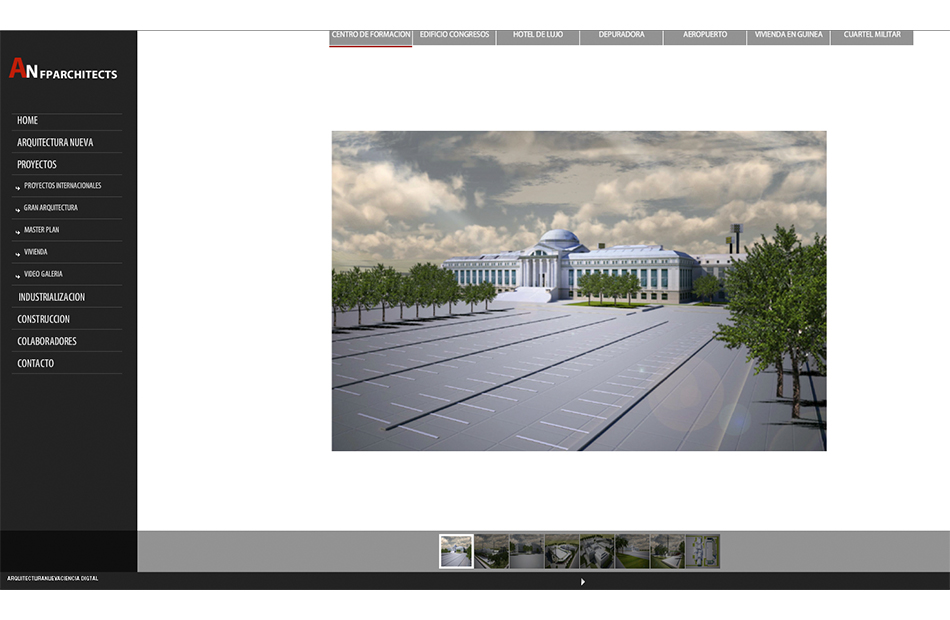Select the first highlighted gallery thumbnail
This screenshot has width=950, height=620.
[x=456, y=551]
